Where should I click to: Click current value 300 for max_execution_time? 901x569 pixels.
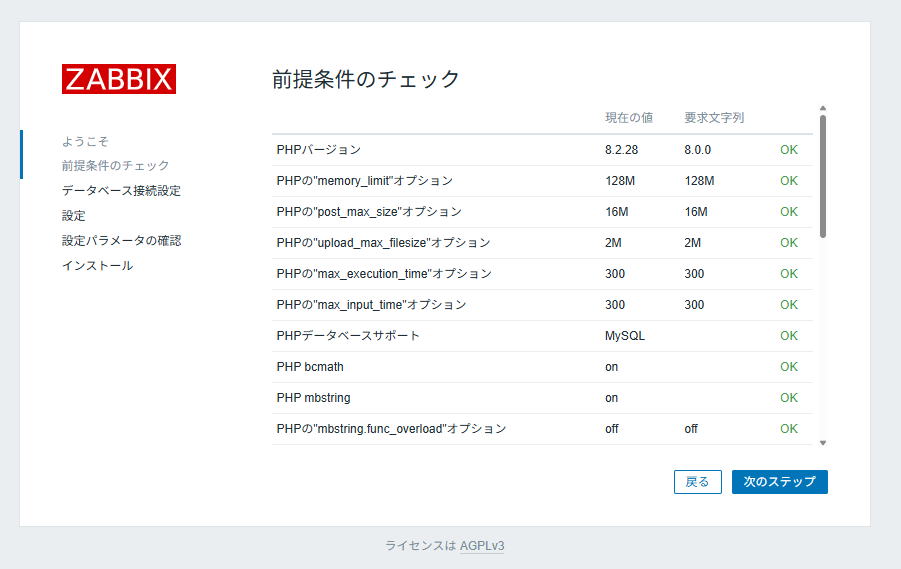click(x=615, y=274)
